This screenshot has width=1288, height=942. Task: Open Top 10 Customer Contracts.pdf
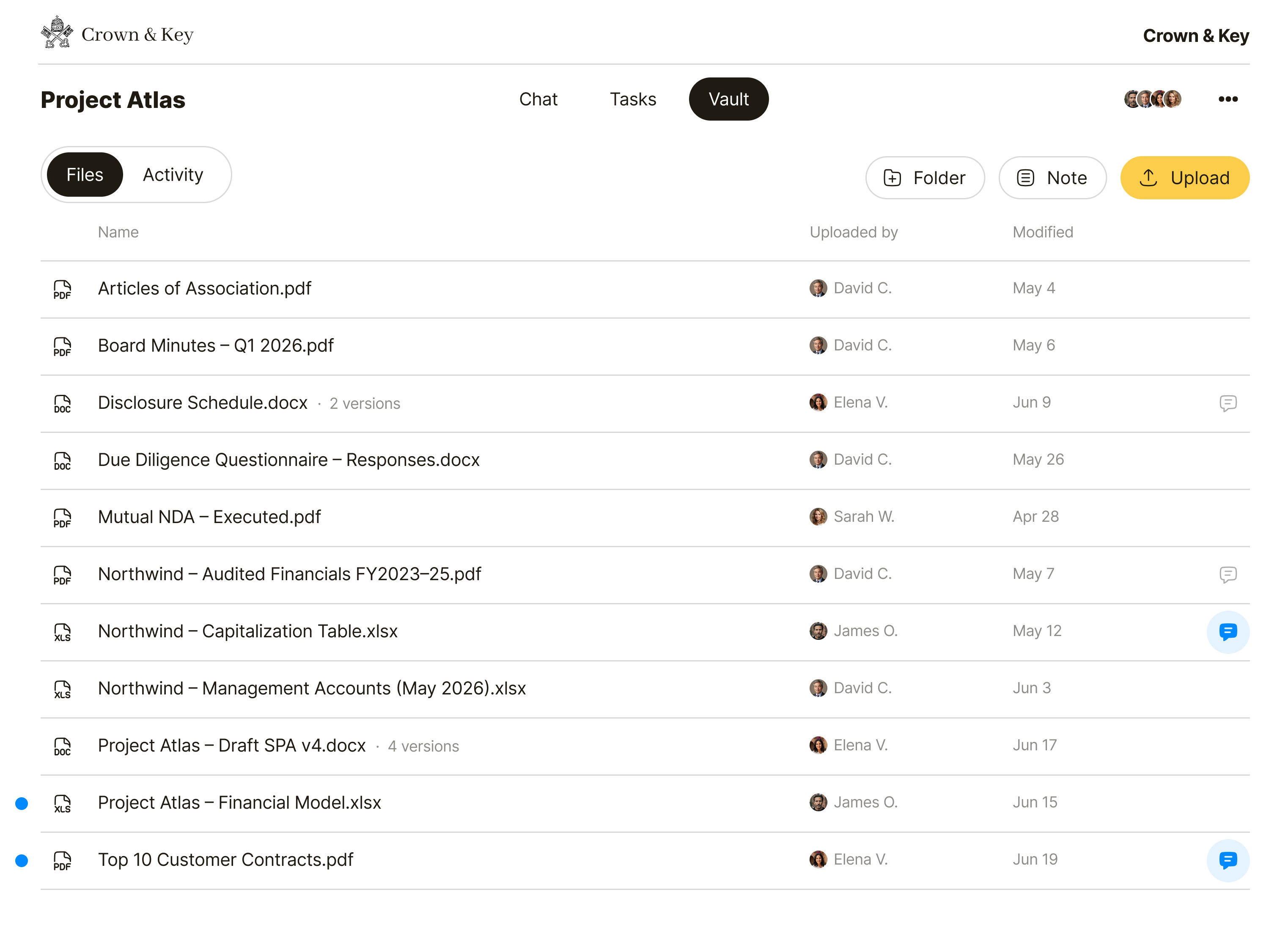click(x=225, y=859)
